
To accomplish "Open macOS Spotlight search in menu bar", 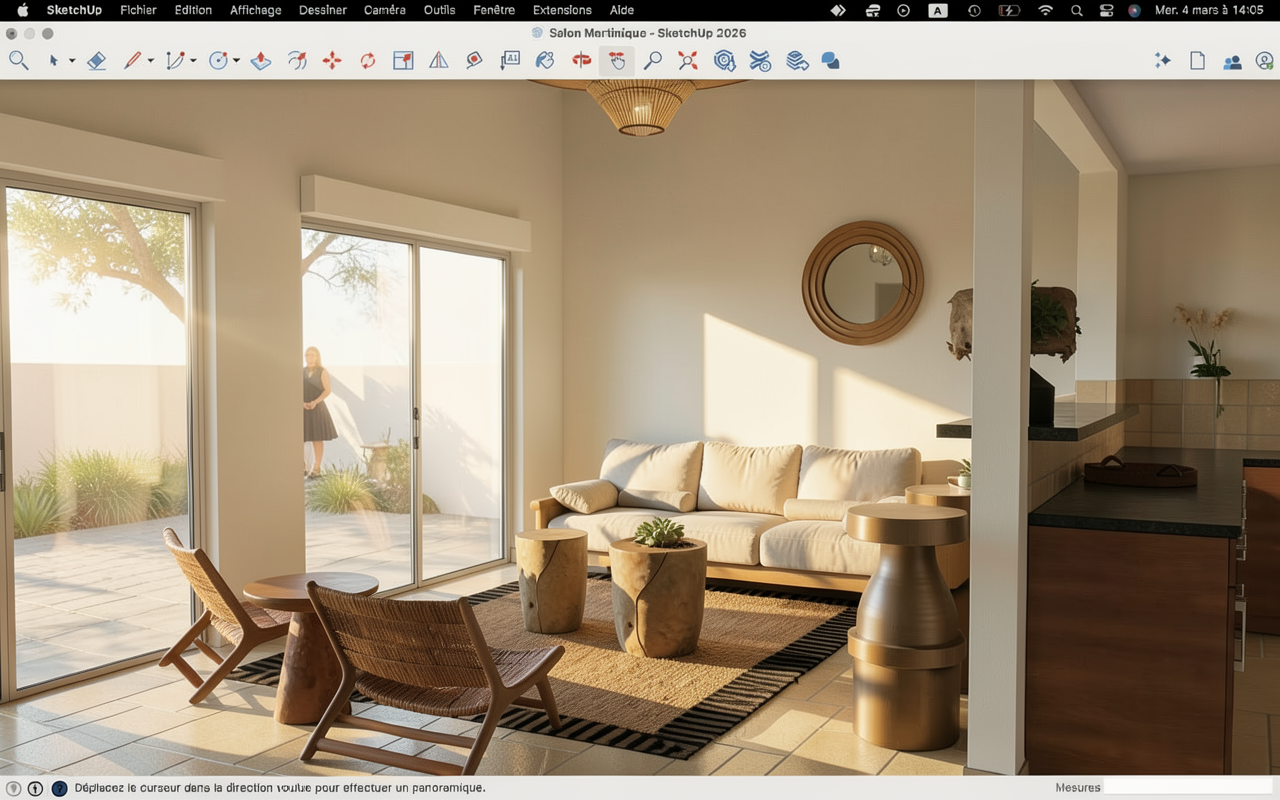I will pos(1076,10).
